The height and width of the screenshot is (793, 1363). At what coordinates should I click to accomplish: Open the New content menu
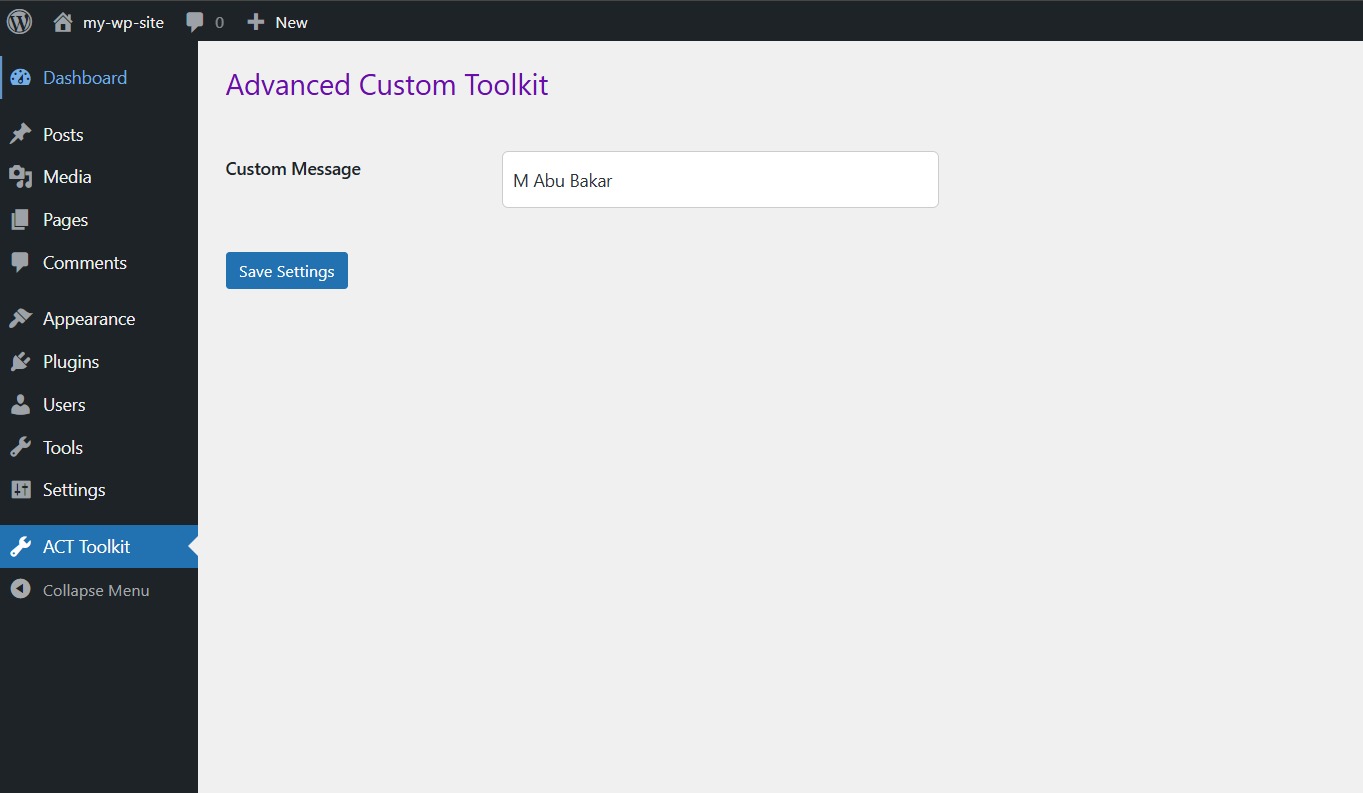[x=291, y=22]
